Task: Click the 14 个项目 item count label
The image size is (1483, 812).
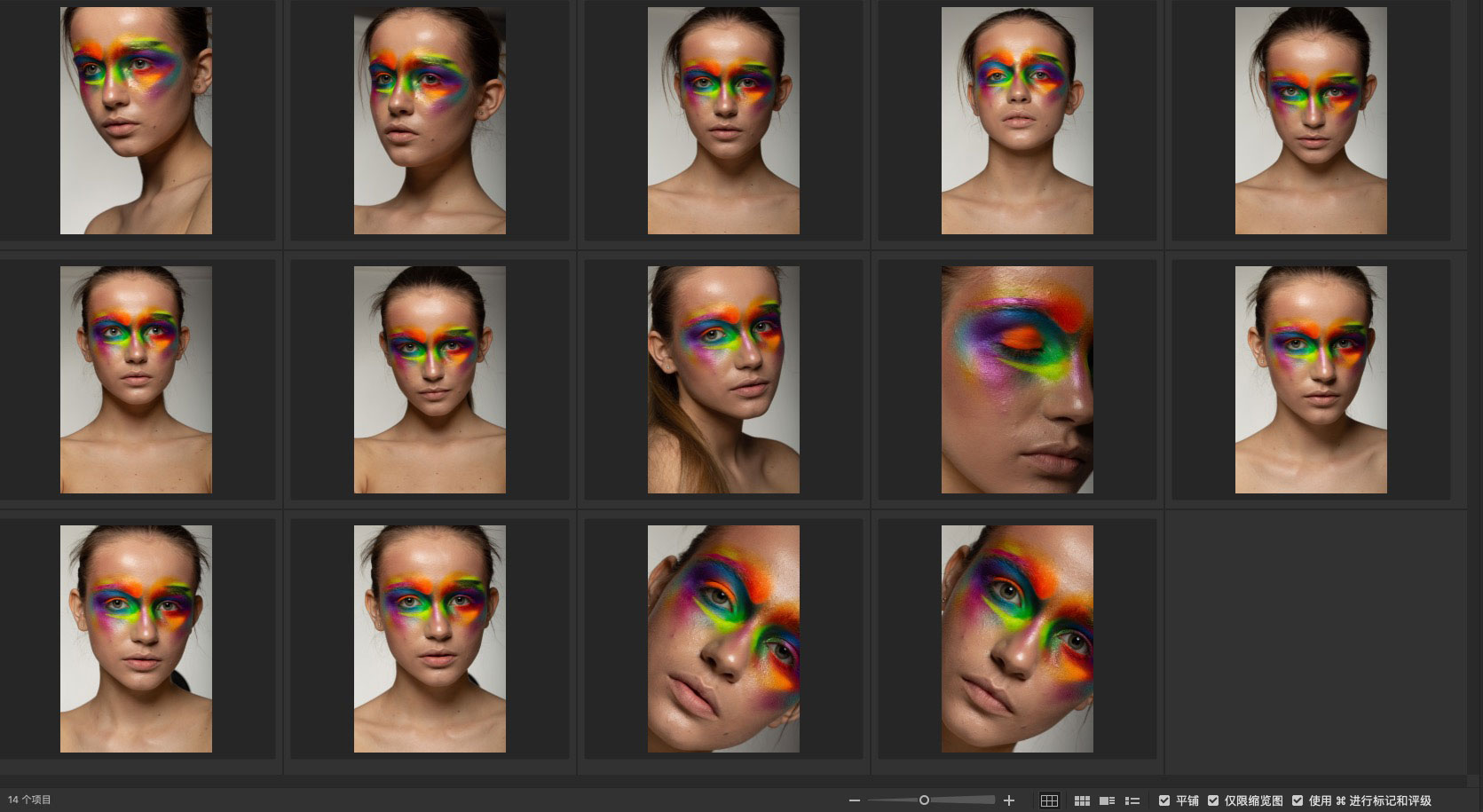Action: pyautogui.click(x=29, y=800)
